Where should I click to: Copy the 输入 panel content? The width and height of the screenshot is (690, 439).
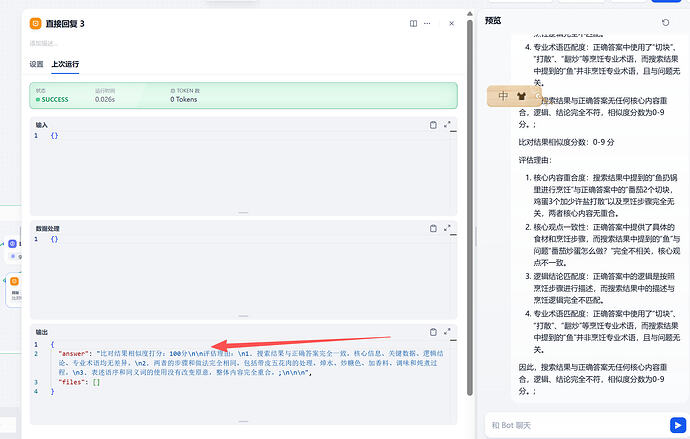click(x=433, y=125)
